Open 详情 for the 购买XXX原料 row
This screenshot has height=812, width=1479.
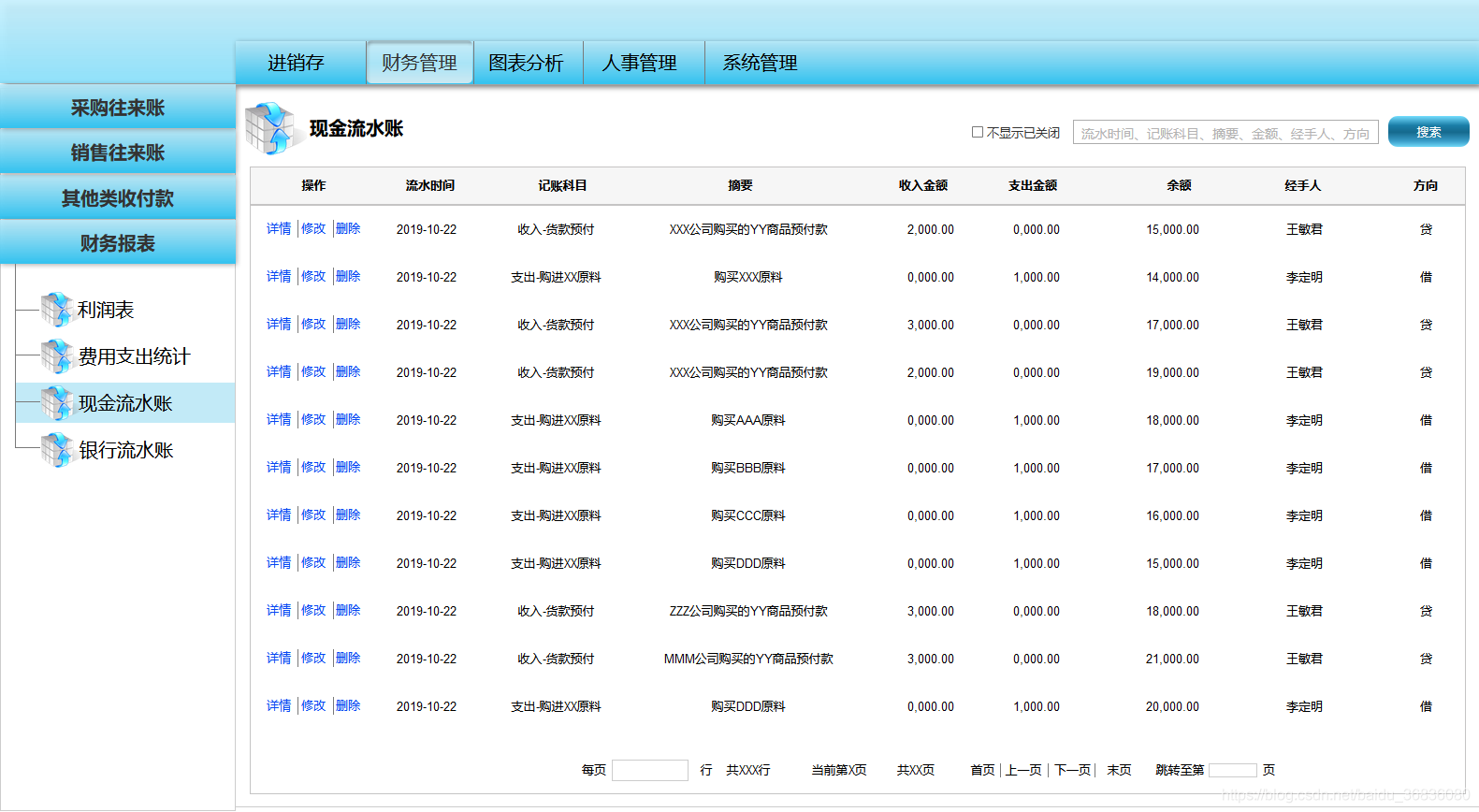tap(279, 276)
